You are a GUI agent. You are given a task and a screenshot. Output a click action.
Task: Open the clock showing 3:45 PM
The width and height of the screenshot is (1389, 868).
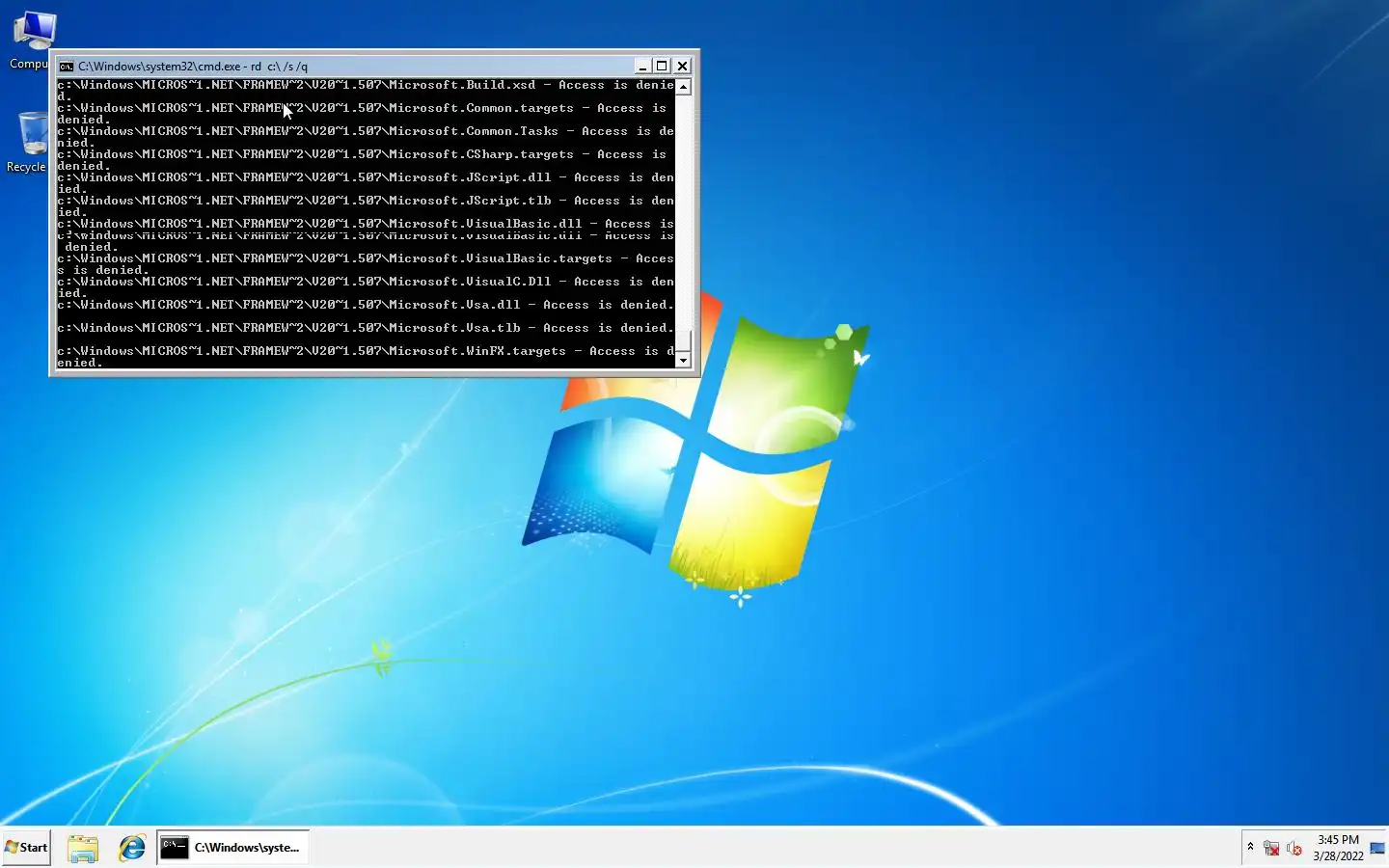[x=1338, y=840]
